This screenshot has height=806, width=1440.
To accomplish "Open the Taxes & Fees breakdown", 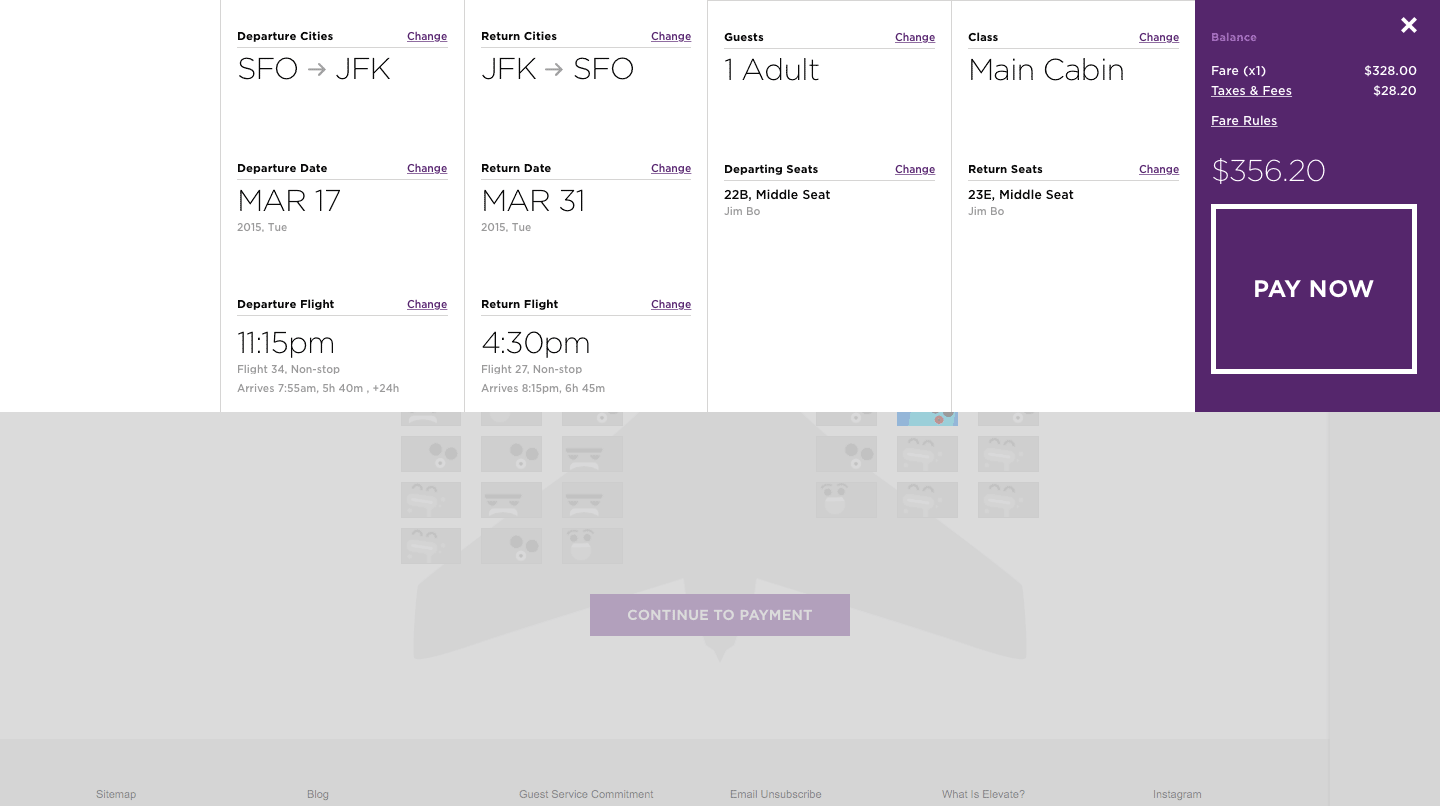I will coord(1251,91).
